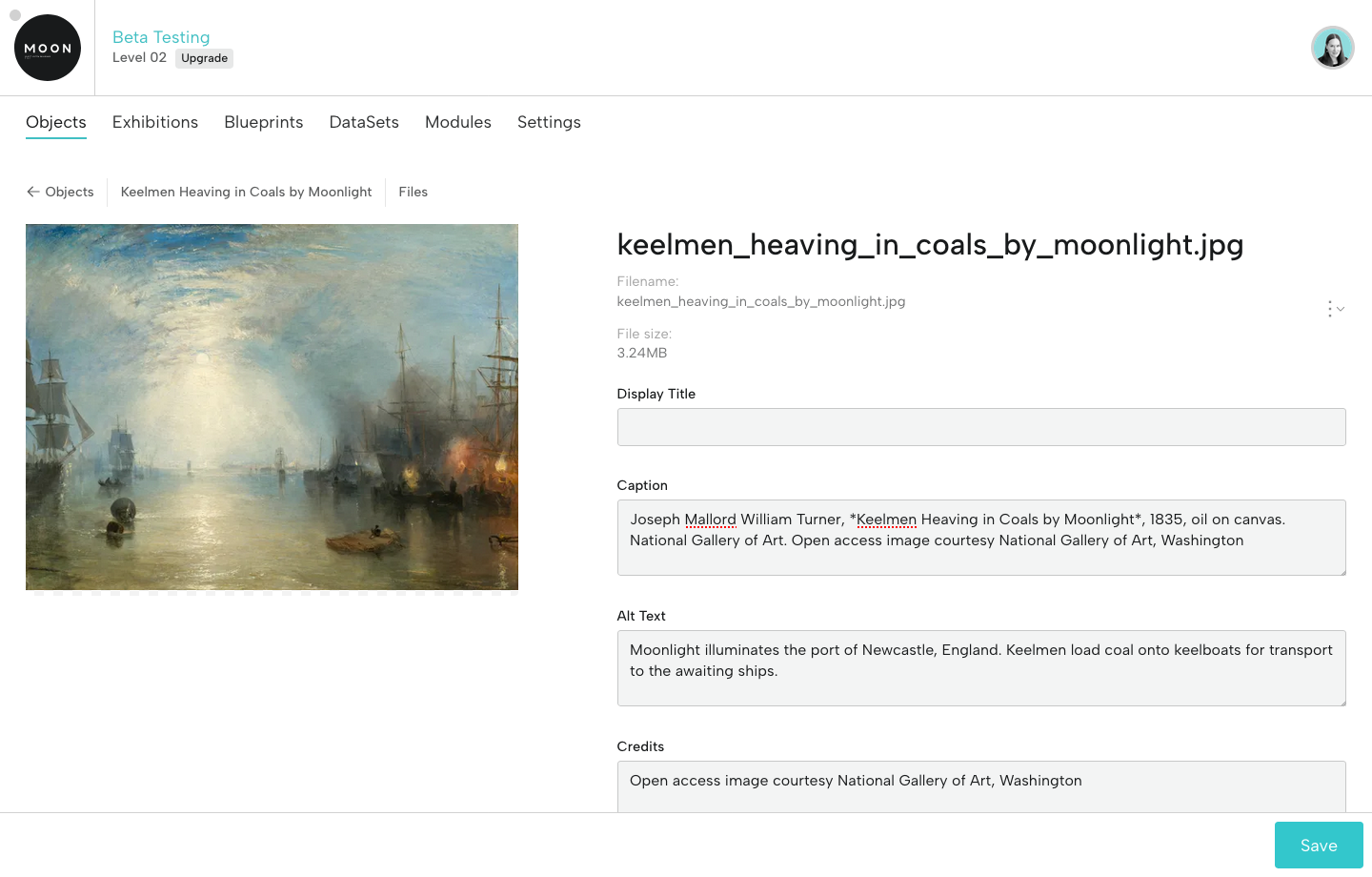
Task: Open the Exhibitions tab
Action: (x=155, y=122)
